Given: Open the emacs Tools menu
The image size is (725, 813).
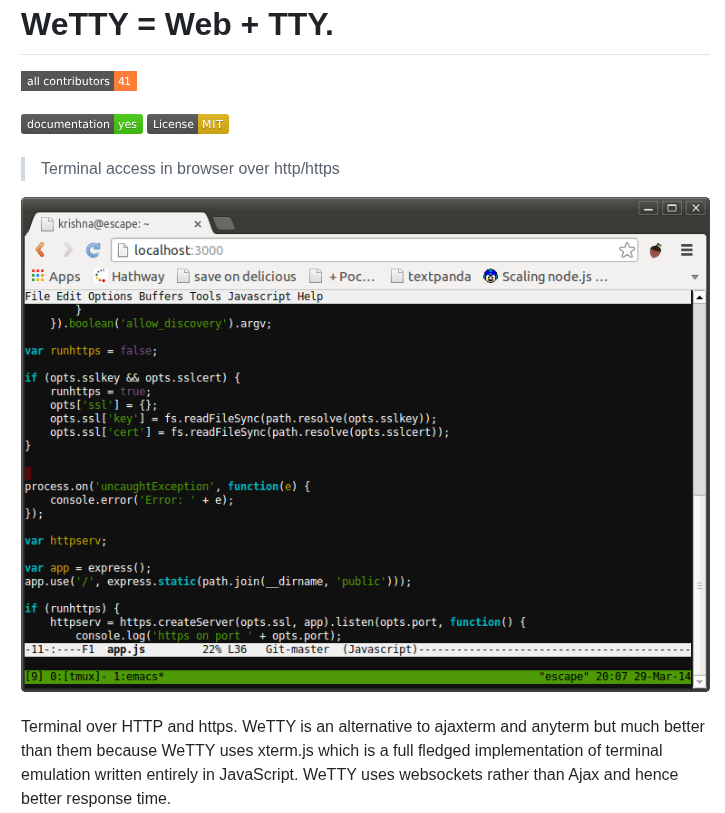Looking at the screenshot, I should [x=205, y=296].
